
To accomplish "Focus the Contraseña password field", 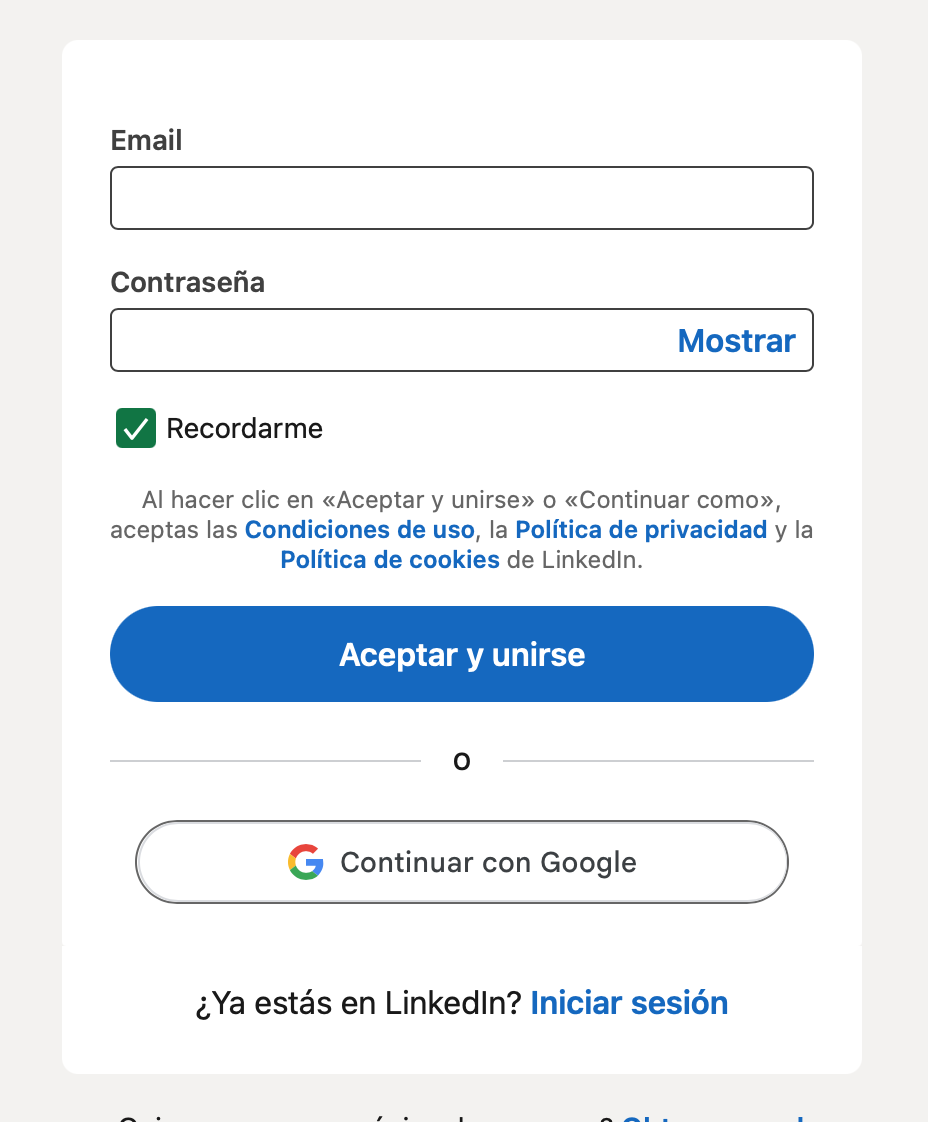I will pyautogui.click(x=390, y=341).
